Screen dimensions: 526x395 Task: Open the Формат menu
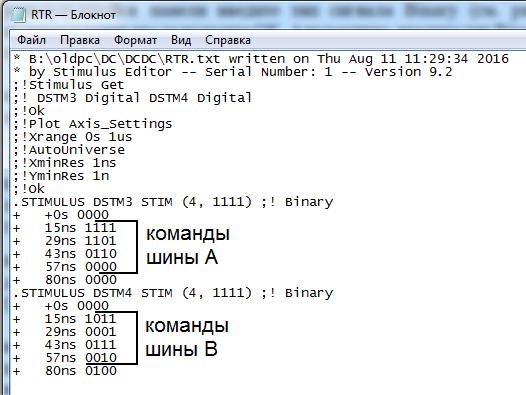[136, 40]
